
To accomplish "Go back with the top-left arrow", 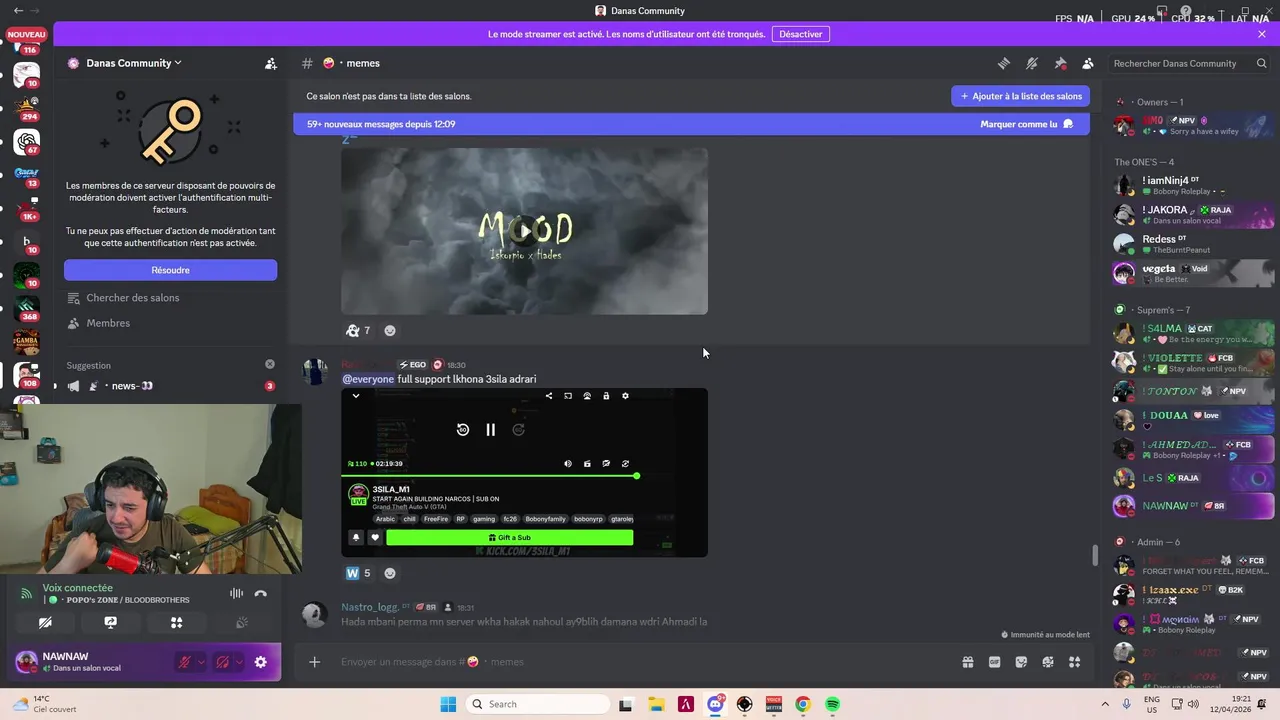I will (x=18, y=10).
